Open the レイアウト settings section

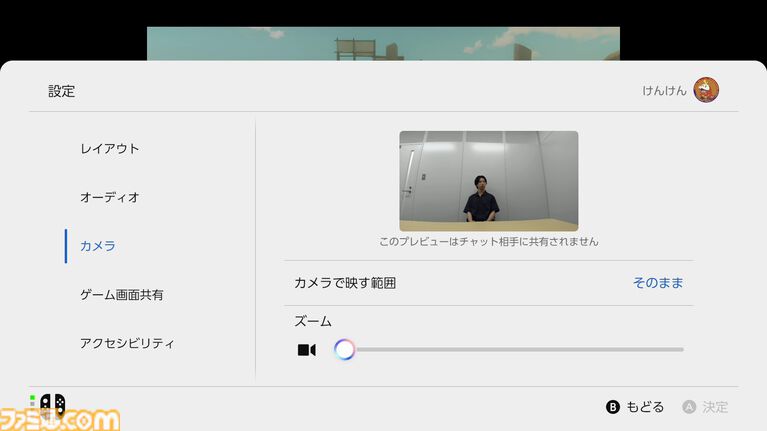110,149
